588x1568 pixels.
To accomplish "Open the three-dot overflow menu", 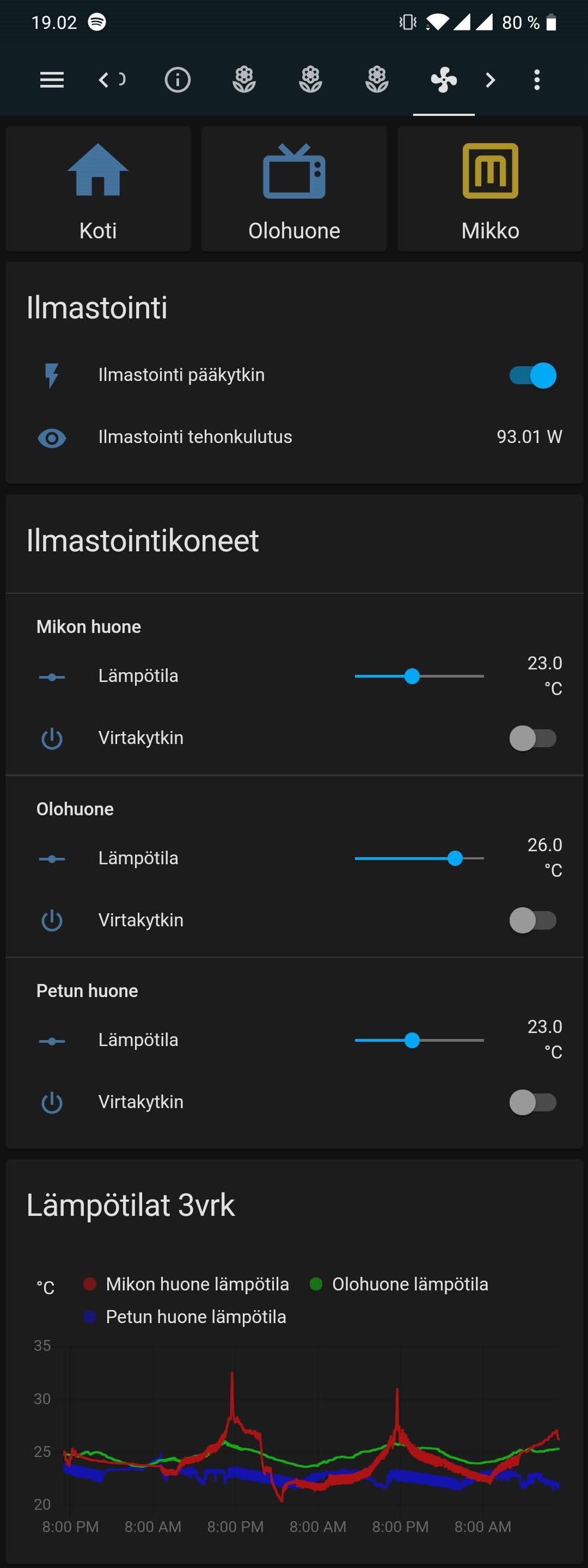I will pyautogui.click(x=537, y=80).
